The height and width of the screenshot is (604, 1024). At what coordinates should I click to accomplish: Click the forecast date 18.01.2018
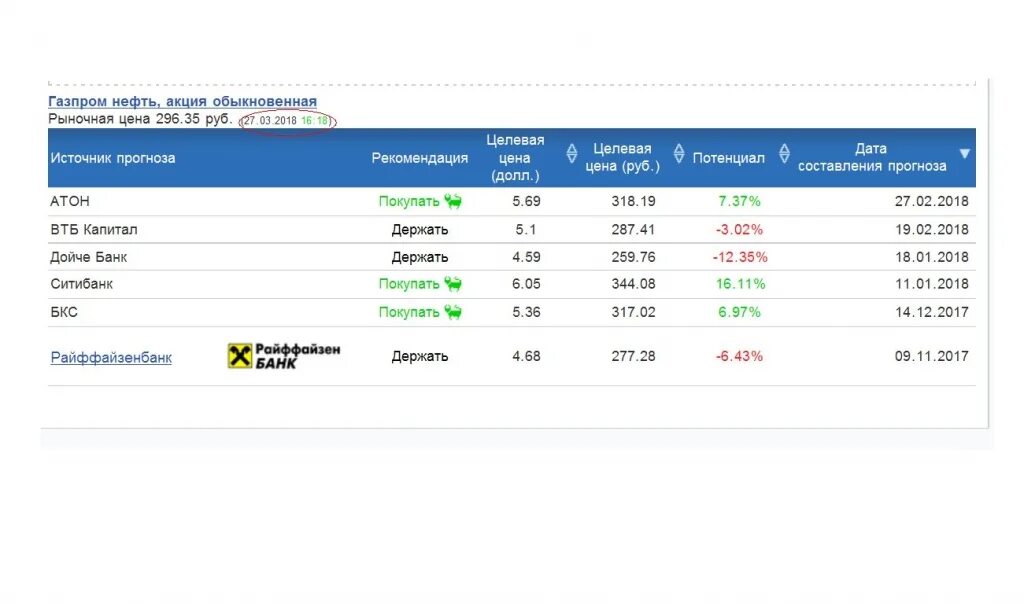click(x=931, y=257)
